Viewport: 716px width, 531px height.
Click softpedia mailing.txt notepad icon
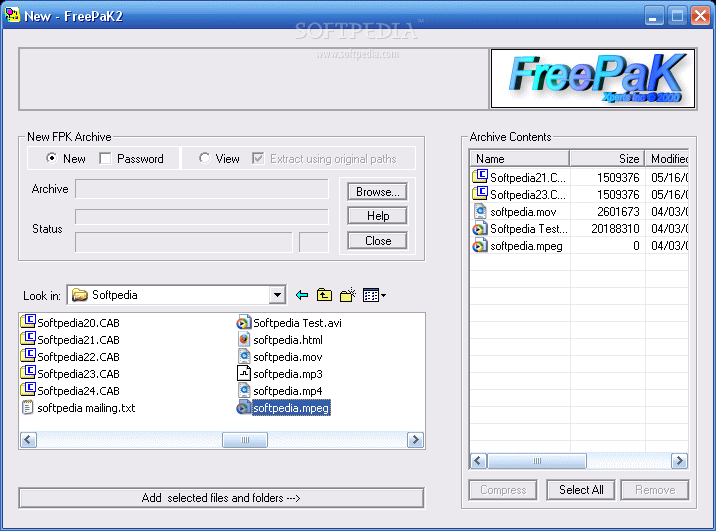(x=28, y=407)
